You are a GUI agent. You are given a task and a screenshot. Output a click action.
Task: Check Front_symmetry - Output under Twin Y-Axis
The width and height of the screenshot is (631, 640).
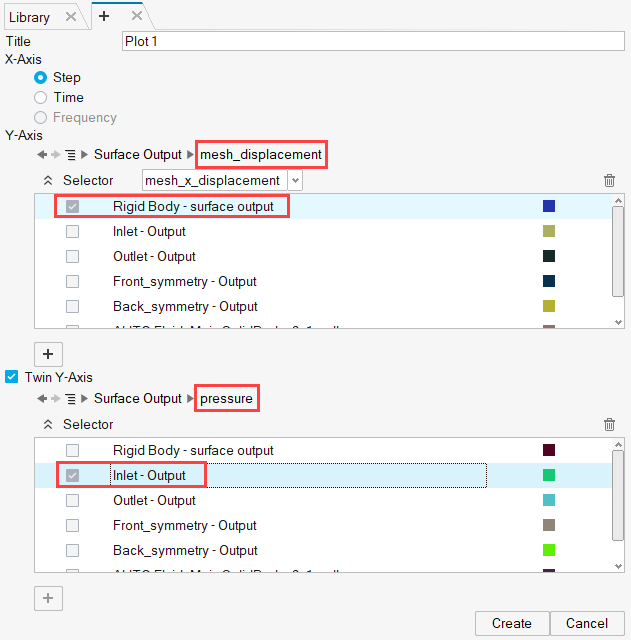click(72, 526)
